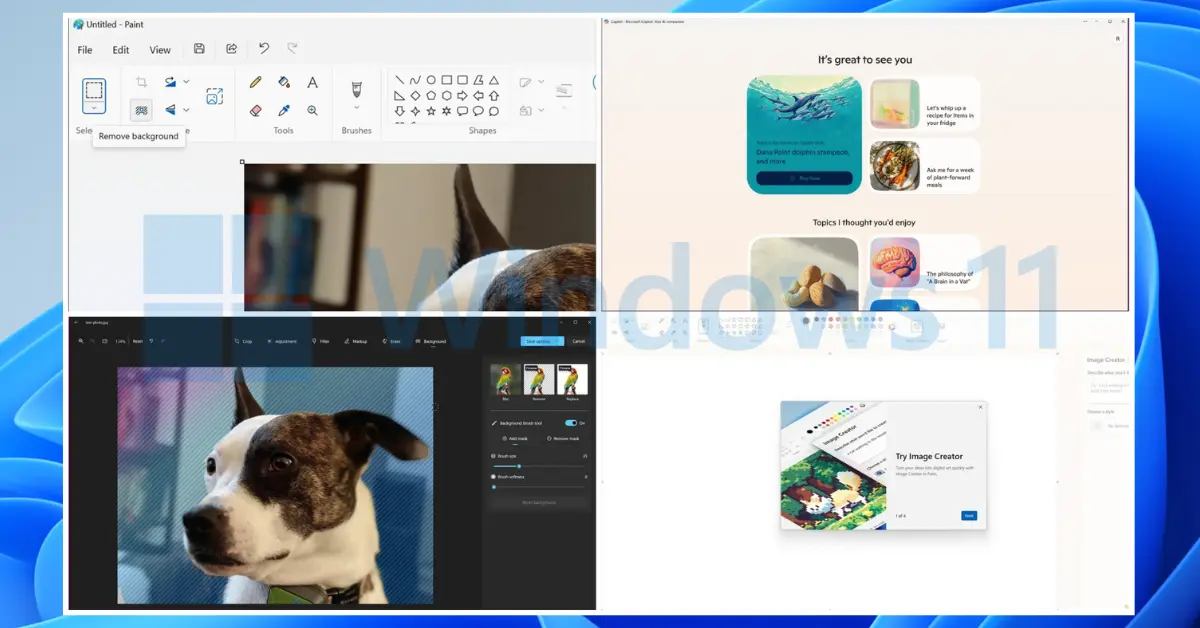1200x628 pixels.
Task: Open the fridge recipe card in Copilot
Action: tap(924, 105)
